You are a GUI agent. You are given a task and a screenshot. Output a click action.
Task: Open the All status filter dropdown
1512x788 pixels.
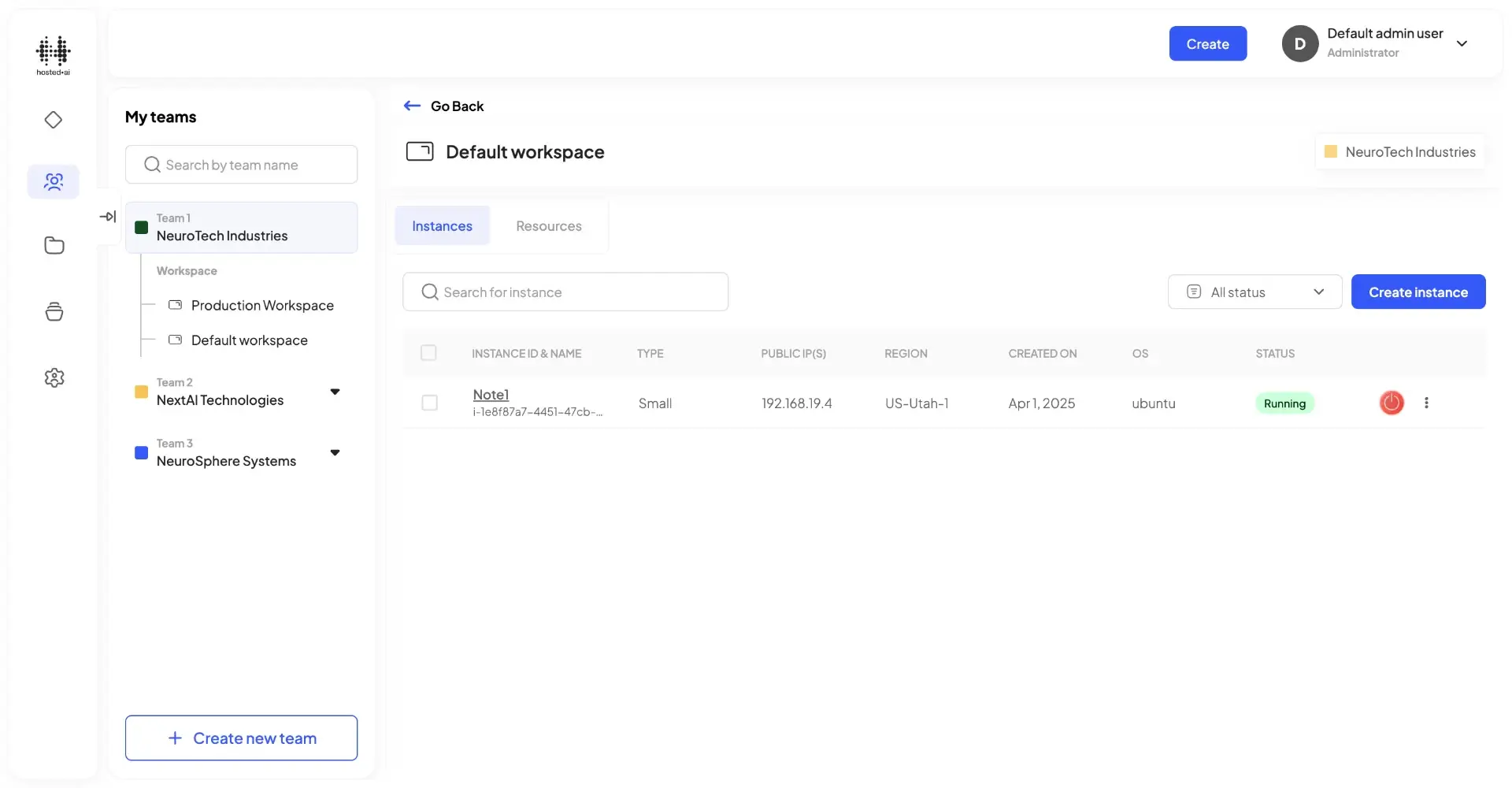click(1255, 292)
